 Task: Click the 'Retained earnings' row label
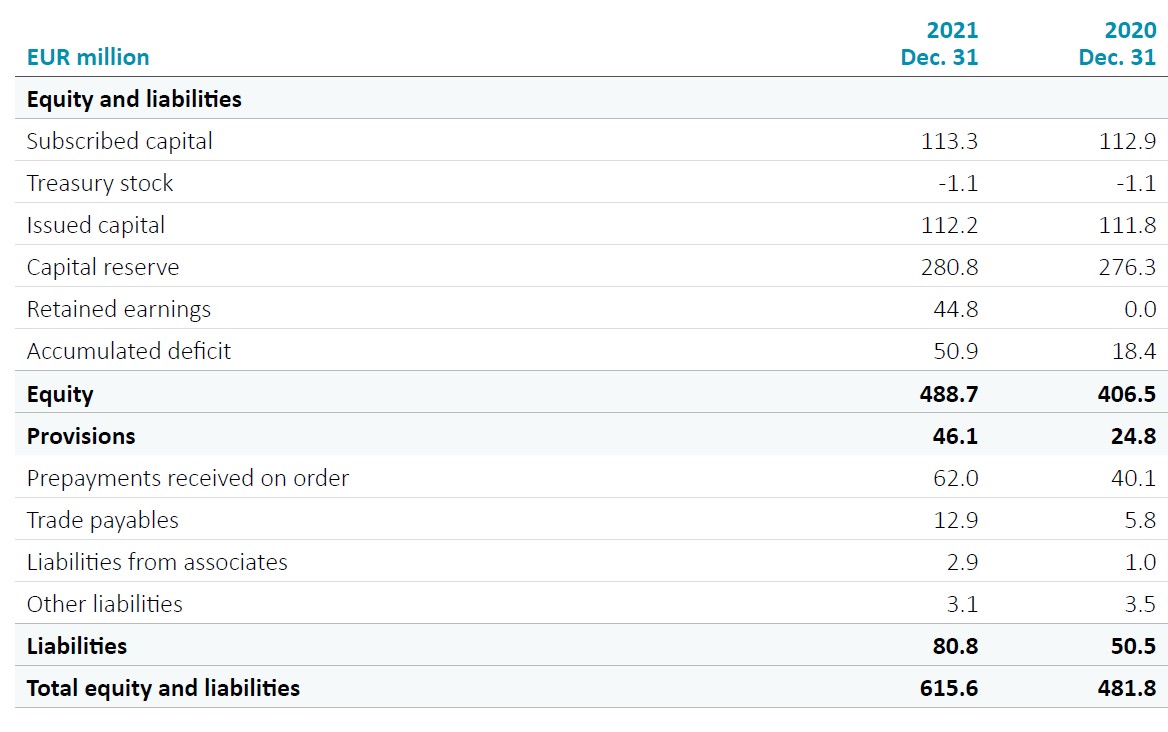coord(119,309)
